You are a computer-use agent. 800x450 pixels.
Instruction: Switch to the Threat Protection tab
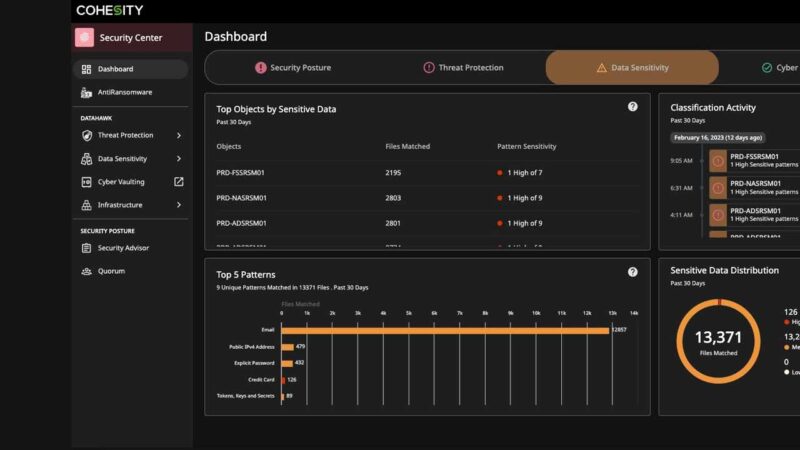(x=462, y=68)
